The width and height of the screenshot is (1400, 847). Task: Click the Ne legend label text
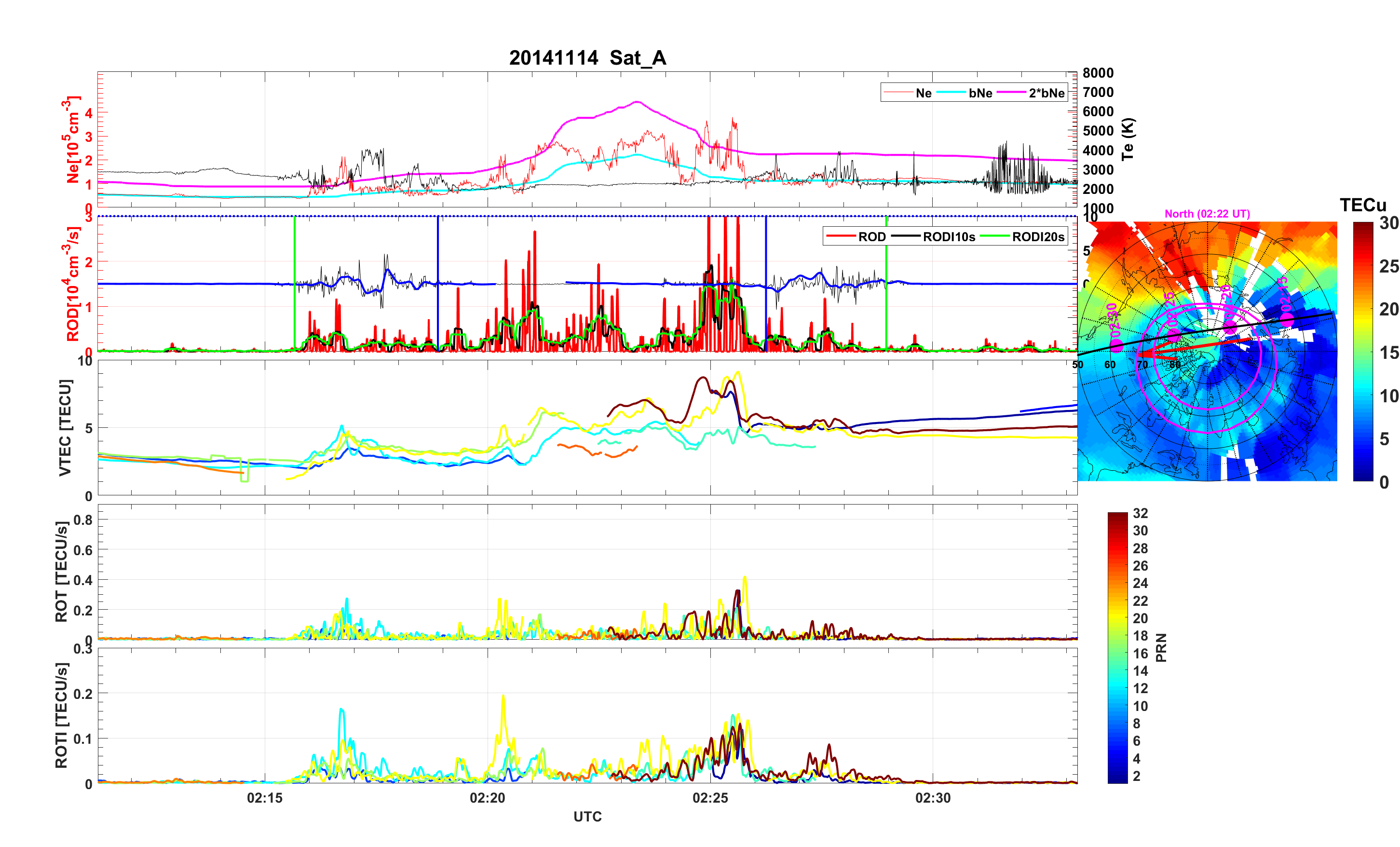[924, 93]
